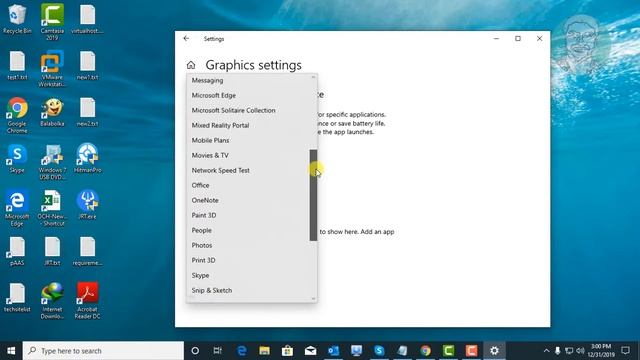The image size is (640, 360).
Task: Open Outlook from the taskbar
Action: (333, 351)
